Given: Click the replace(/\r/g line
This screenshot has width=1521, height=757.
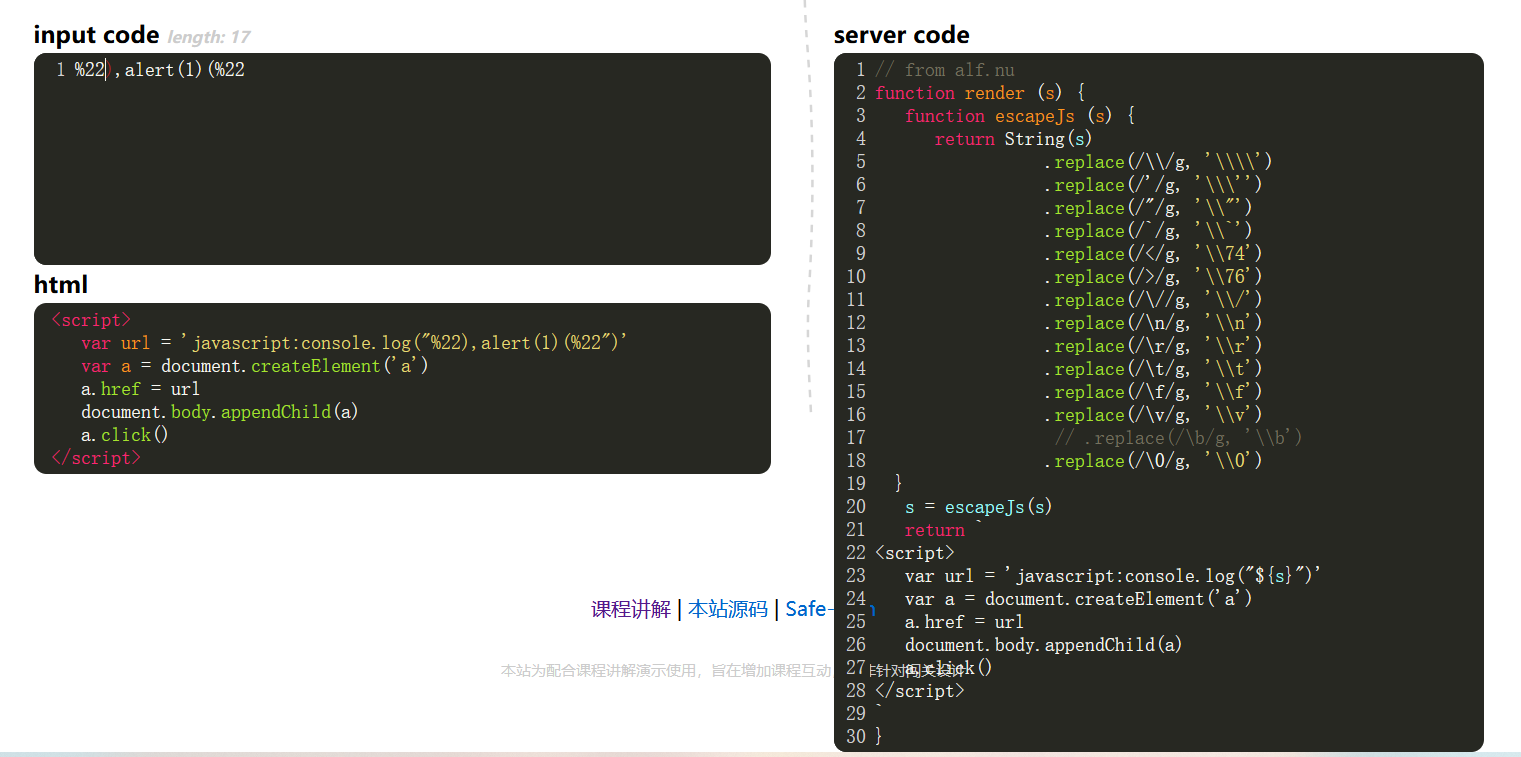Looking at the screenshot, I should click(x=1153, y=346).
